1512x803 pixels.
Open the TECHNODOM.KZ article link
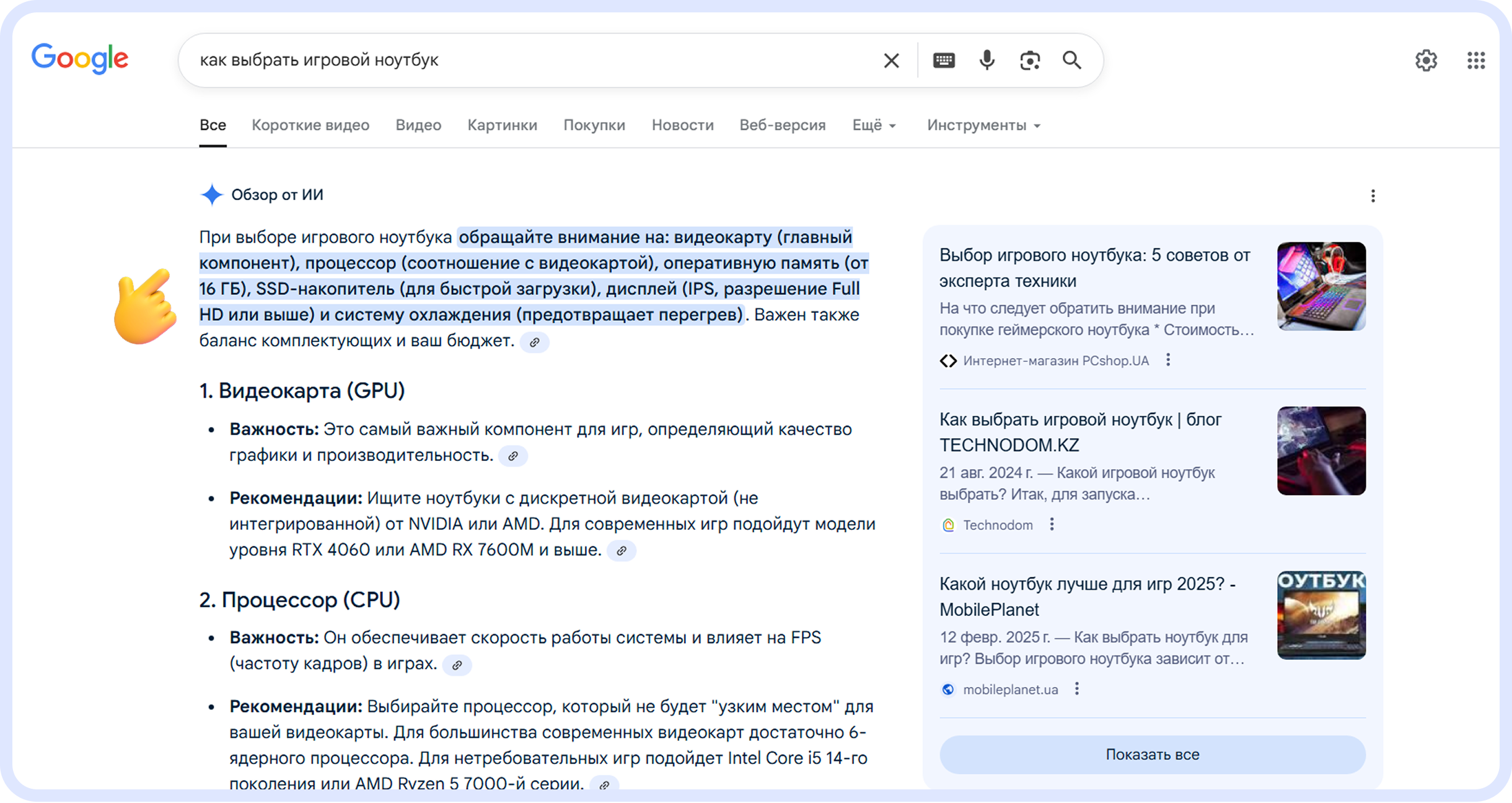point(1079,431)
